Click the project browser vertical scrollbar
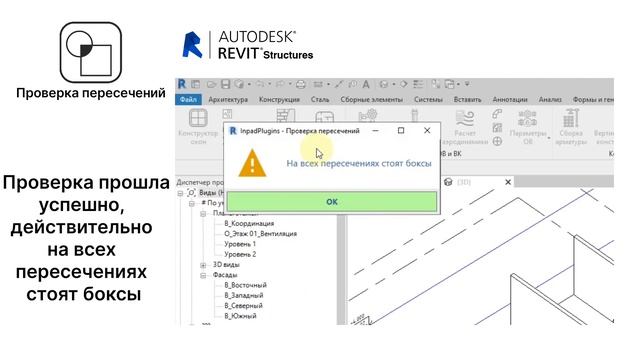The image size is (640, 360). (x=341, y=269)
